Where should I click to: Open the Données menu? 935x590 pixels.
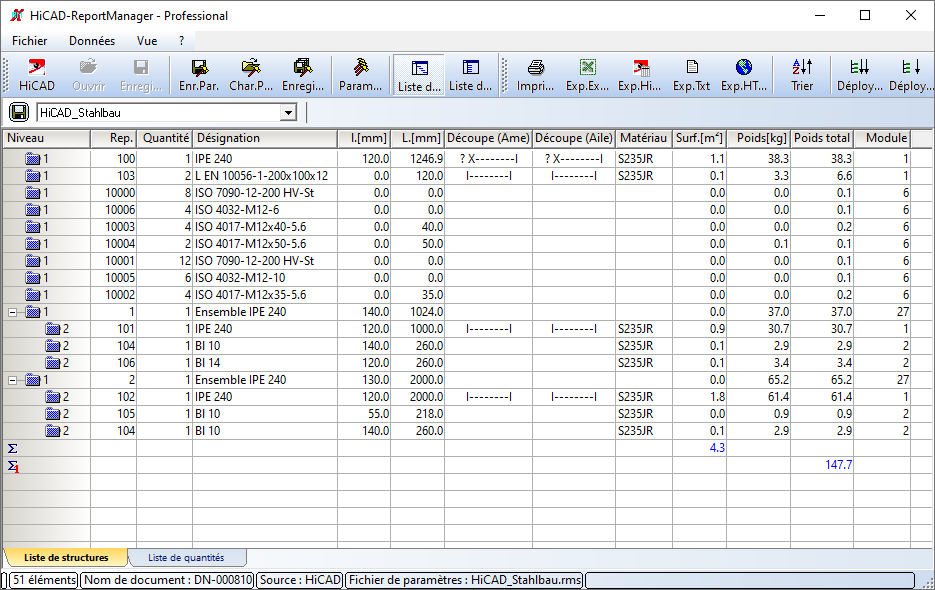tap(92, 41)
